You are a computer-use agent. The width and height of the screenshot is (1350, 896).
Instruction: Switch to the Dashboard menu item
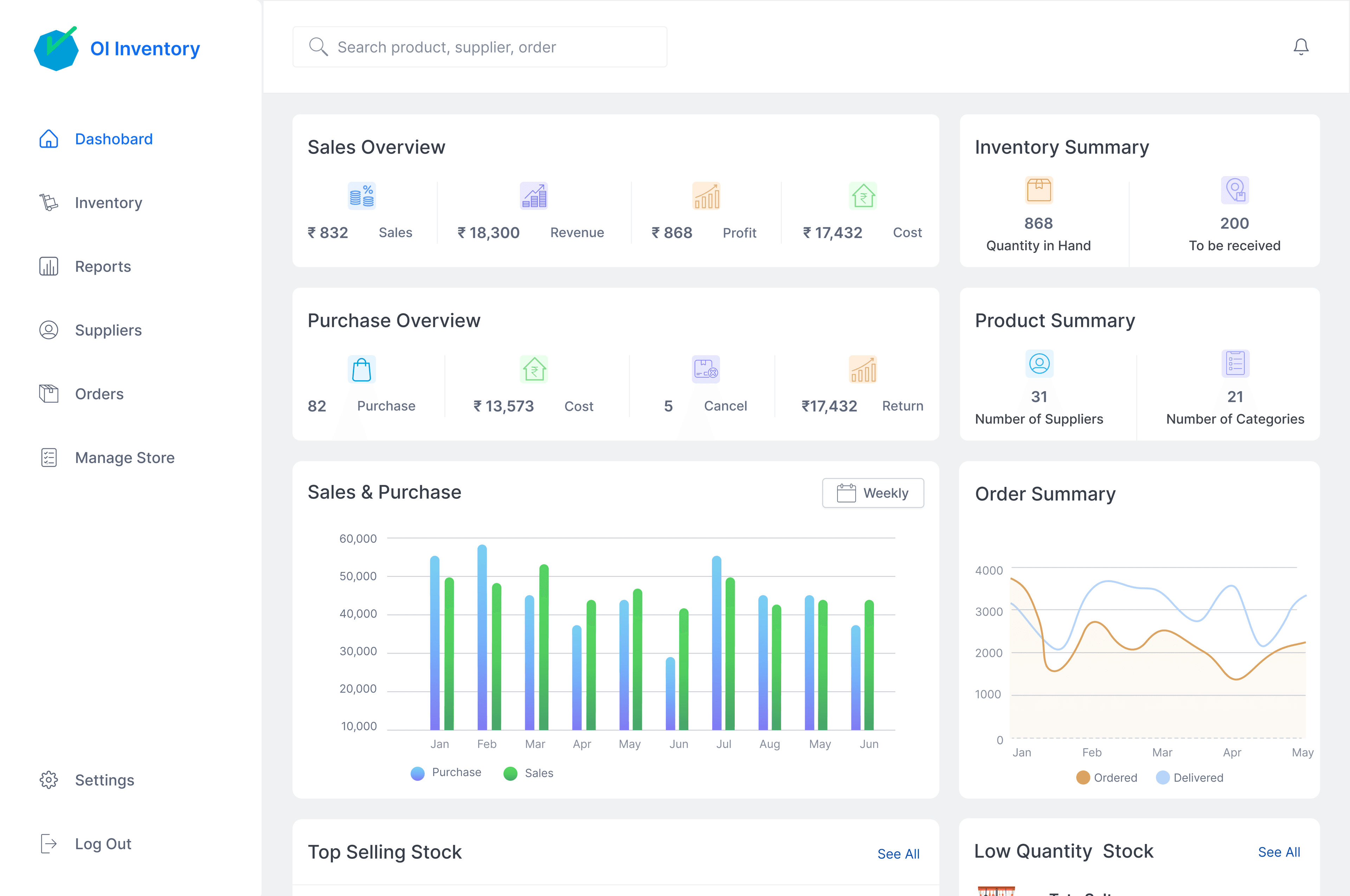[114, 139]
